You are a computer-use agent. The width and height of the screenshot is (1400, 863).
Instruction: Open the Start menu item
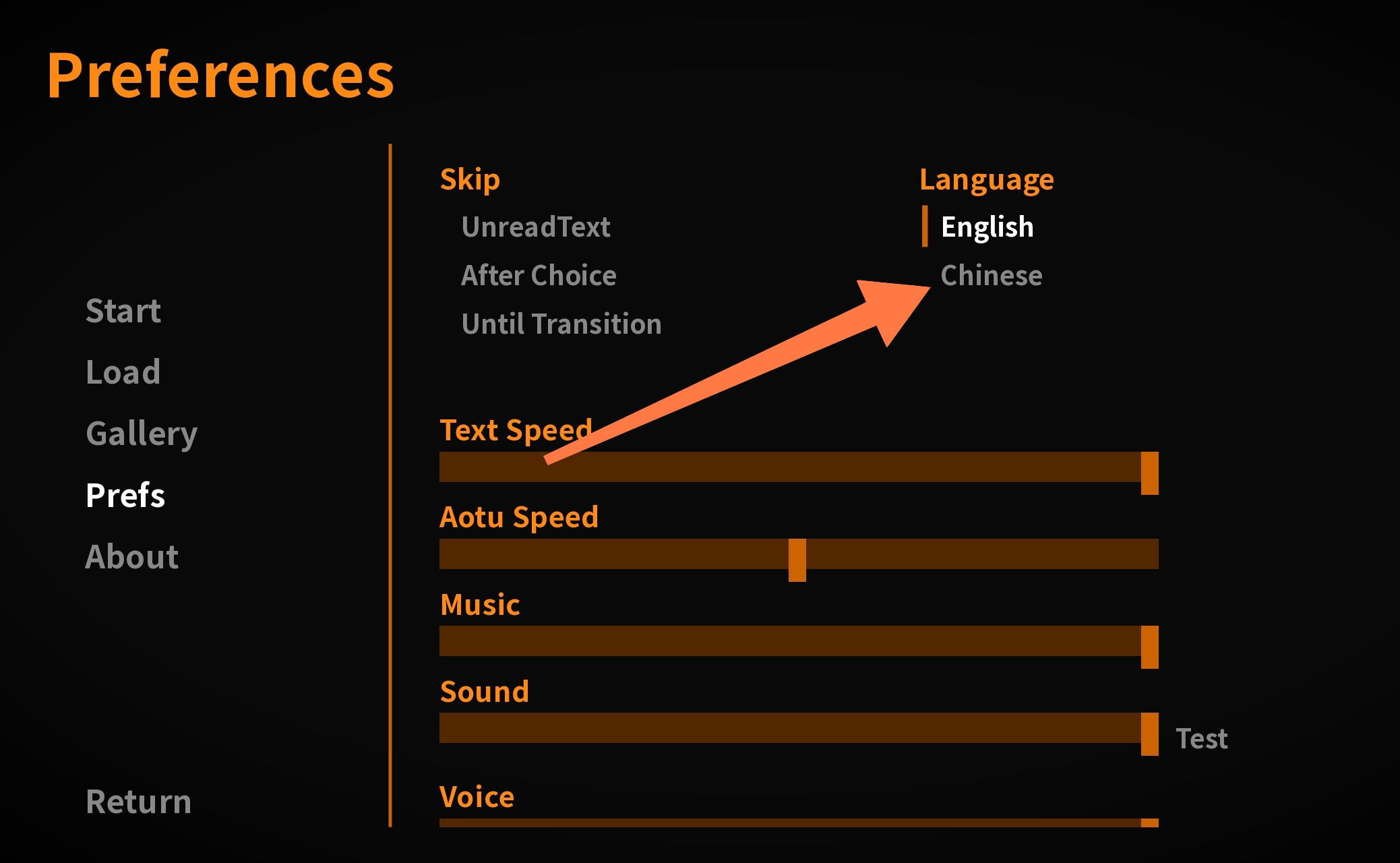pyautogui.click(x=123, y=311)
